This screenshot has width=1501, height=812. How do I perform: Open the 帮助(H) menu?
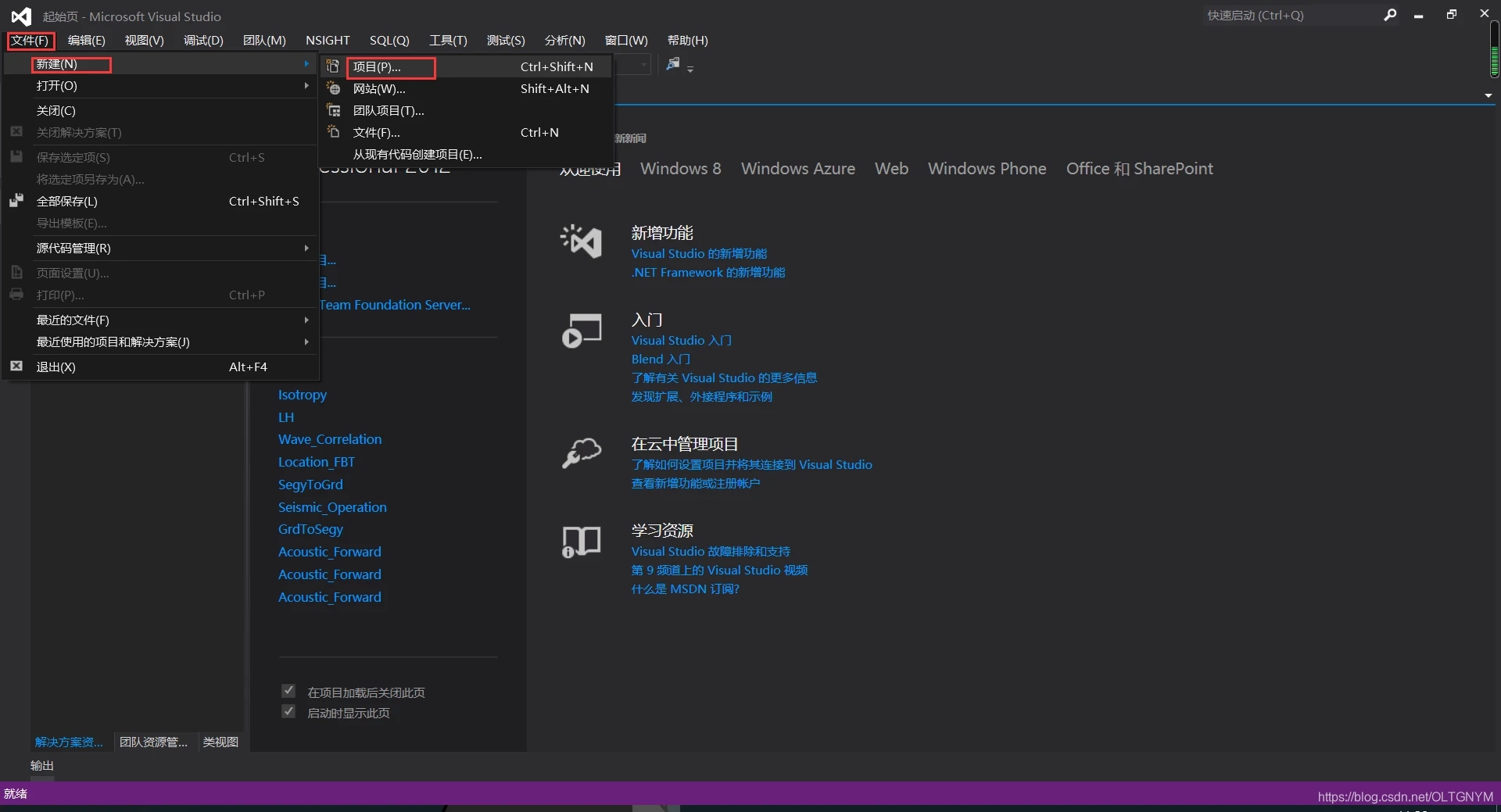click(x=688, y=40)
